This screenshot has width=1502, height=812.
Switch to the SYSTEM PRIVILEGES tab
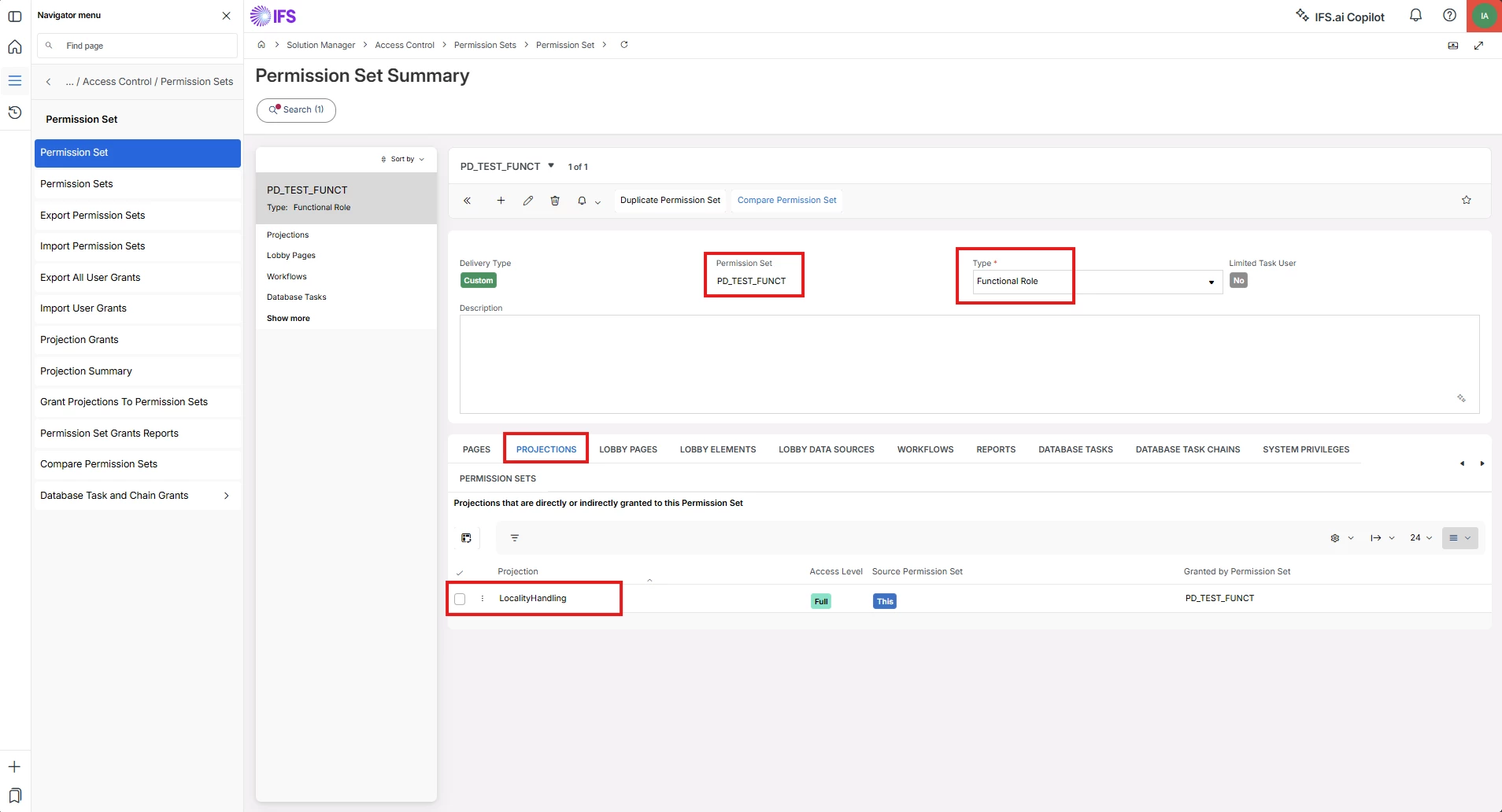[x=1306, y=450]
